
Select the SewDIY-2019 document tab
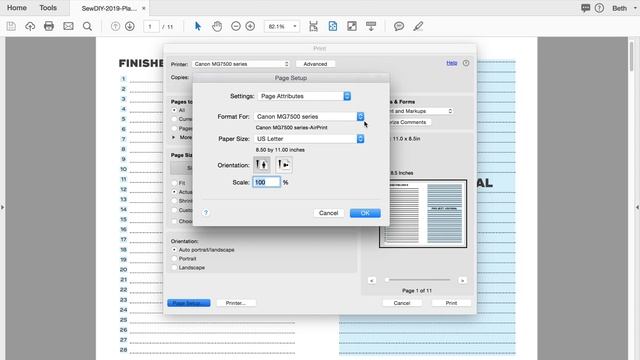[109, 8]
